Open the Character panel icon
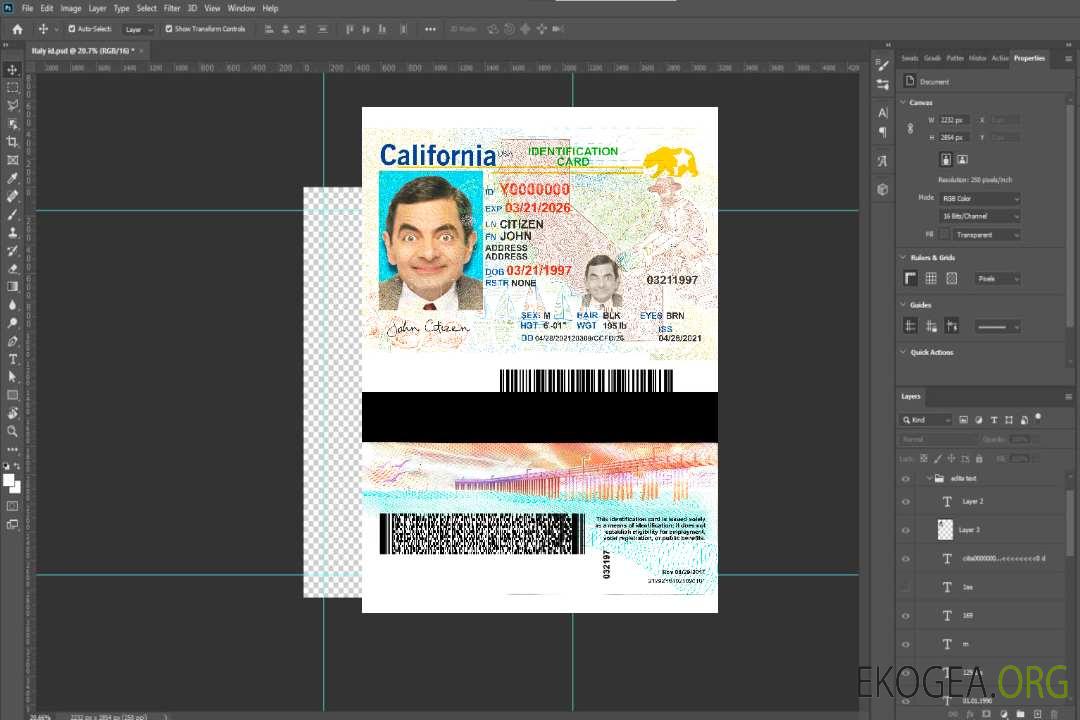 coord(883,112)
